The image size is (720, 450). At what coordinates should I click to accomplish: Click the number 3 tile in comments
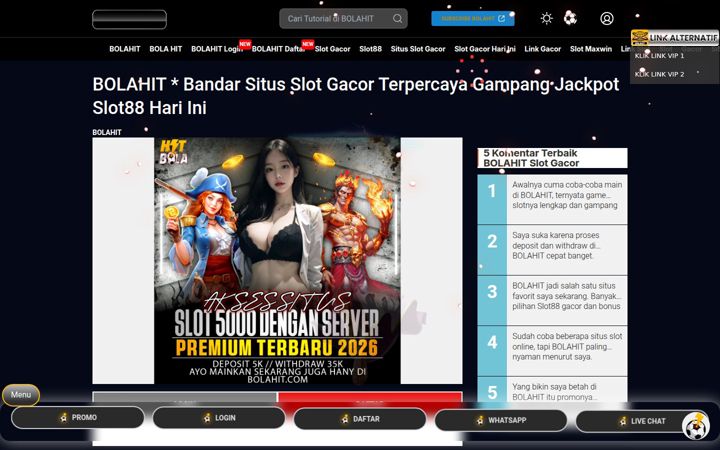[492, 300]
